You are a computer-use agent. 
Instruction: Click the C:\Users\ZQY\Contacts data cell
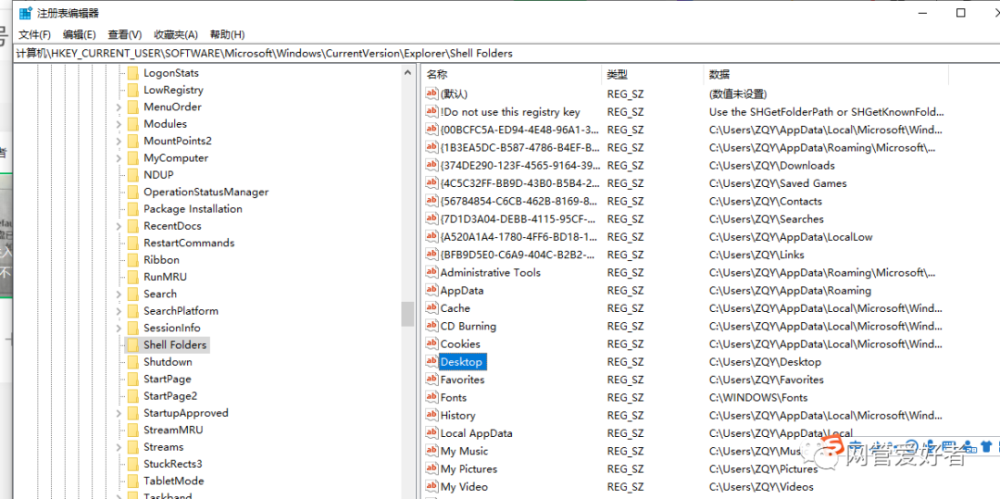point(765,201)
